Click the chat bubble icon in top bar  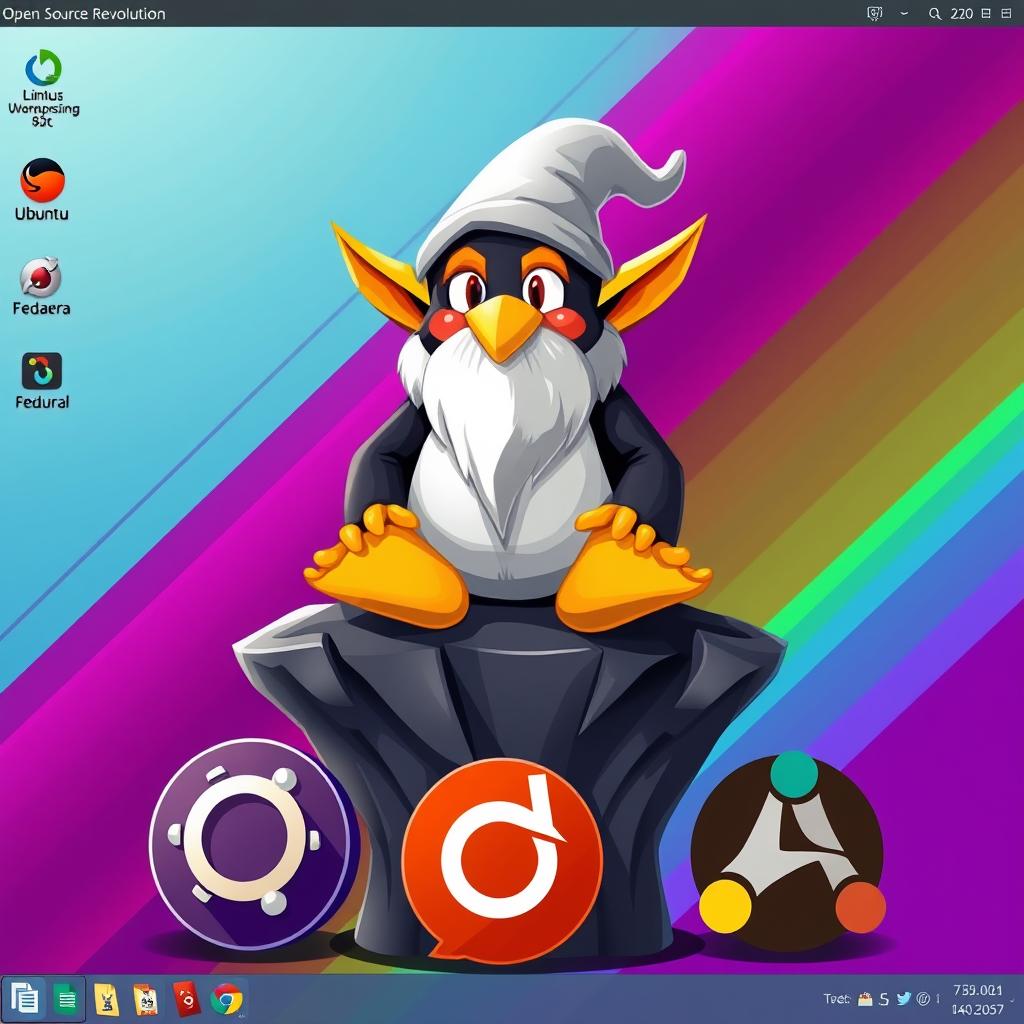[874, 14]
